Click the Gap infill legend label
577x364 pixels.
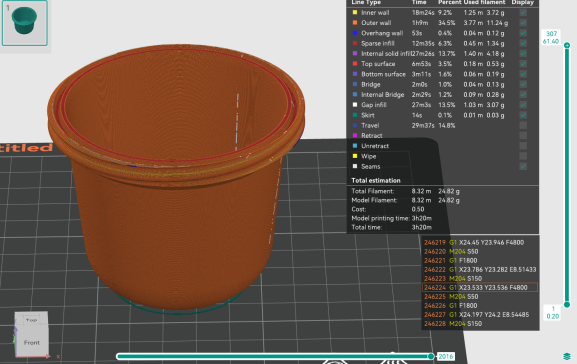(x=374, y=105)
